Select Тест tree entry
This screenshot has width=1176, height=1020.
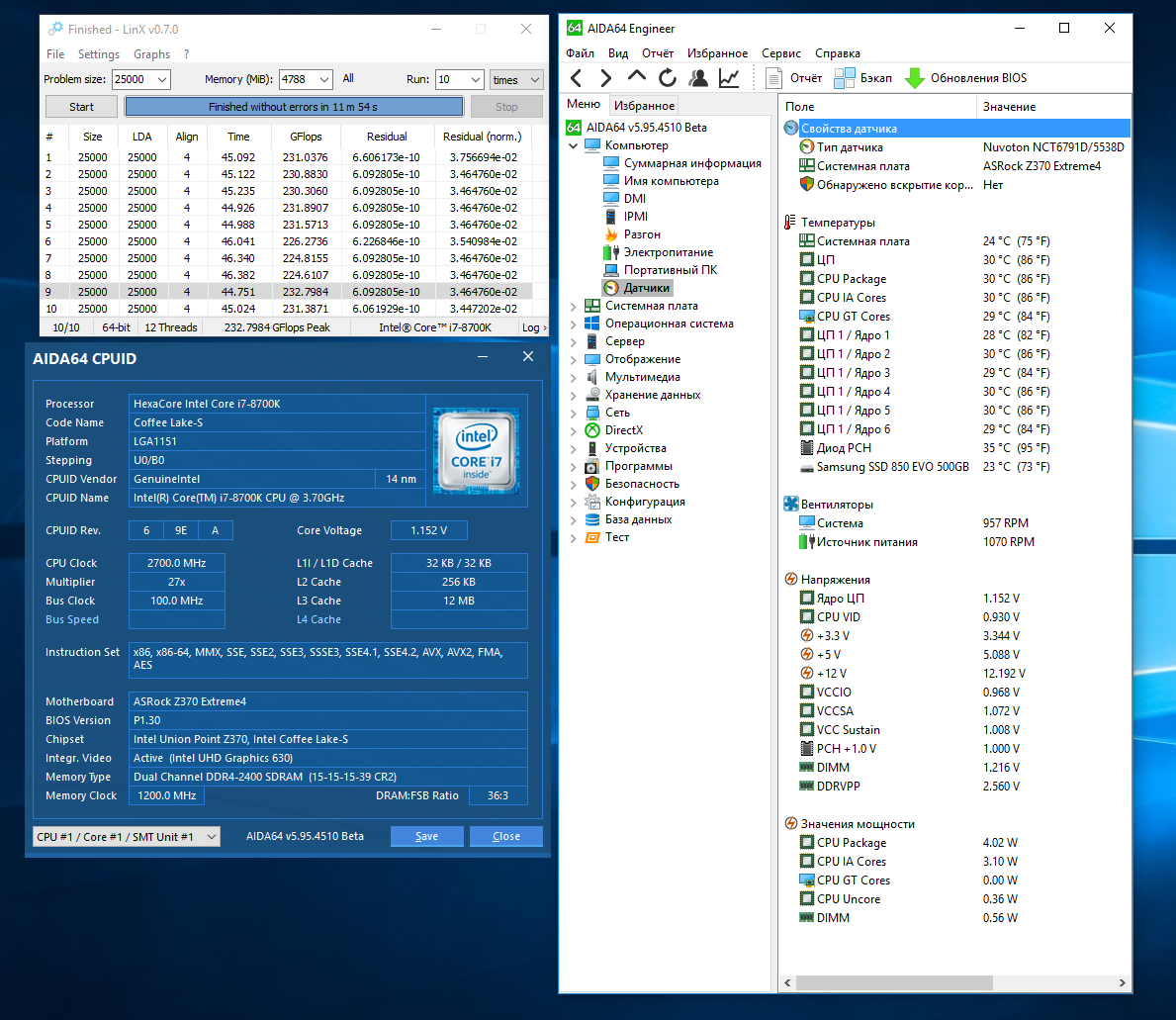coord(606,537)
